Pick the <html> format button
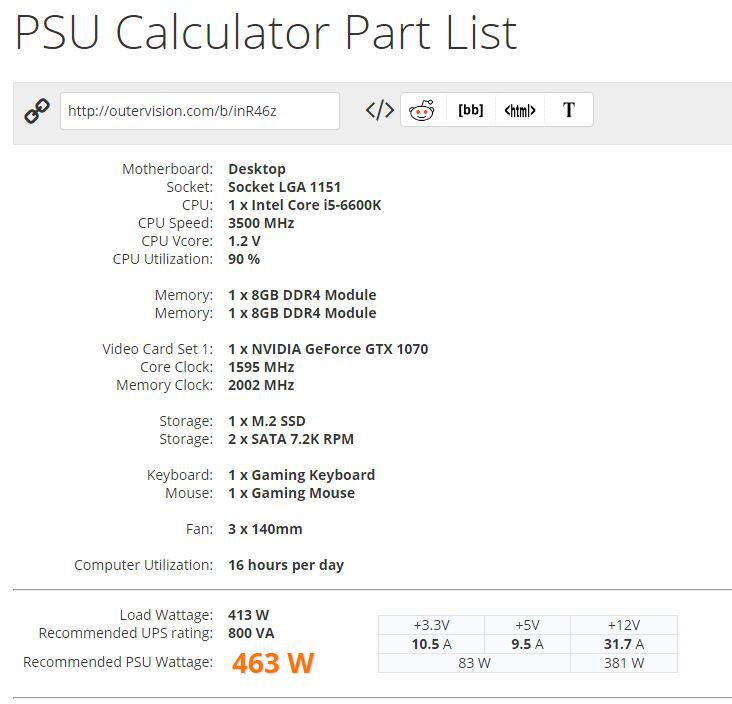 (520, 110)
